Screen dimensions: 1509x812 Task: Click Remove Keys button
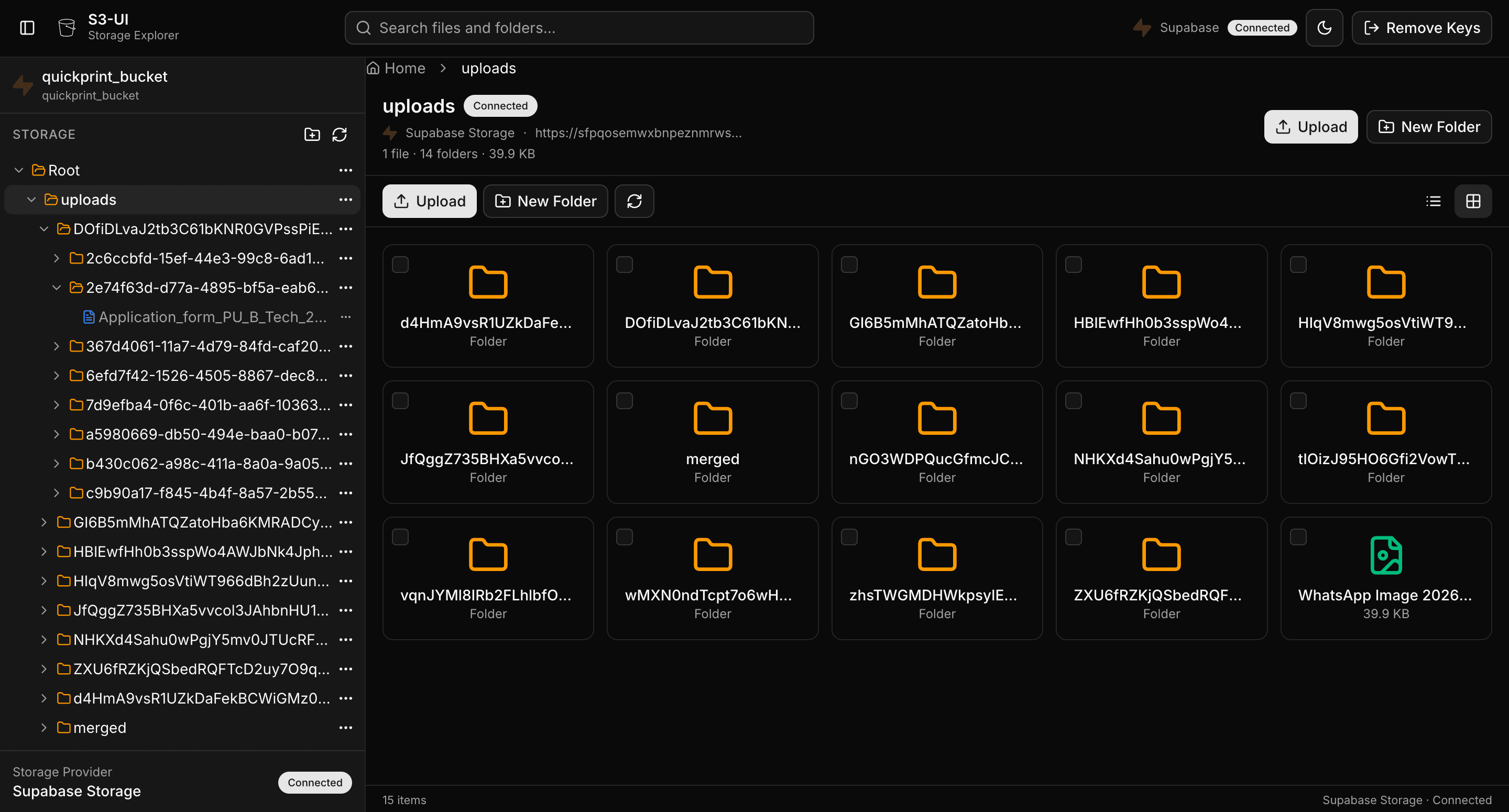click(x=1421, y=28)
